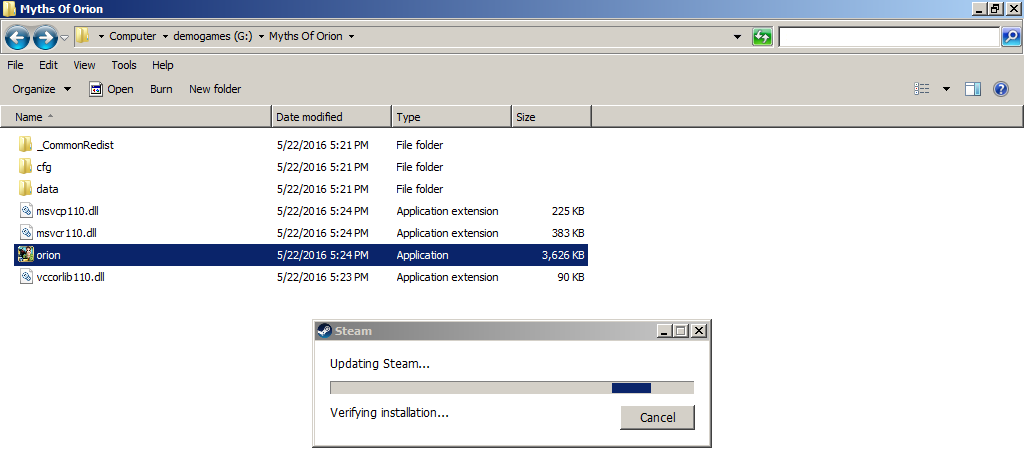Open the Tools menu
This screenshot has width=1024, height=452.
pos(124,65)
